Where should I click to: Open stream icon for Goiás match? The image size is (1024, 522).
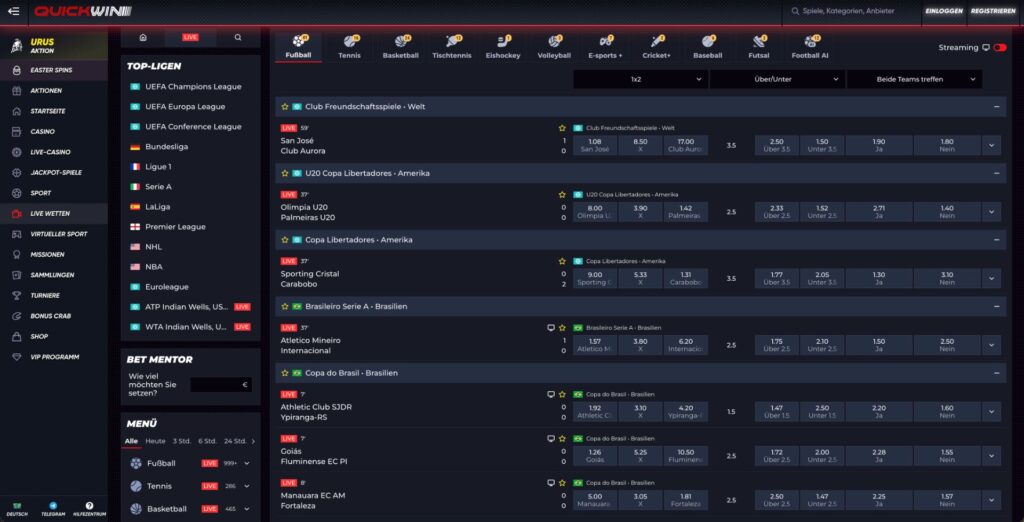click(551, 438)
